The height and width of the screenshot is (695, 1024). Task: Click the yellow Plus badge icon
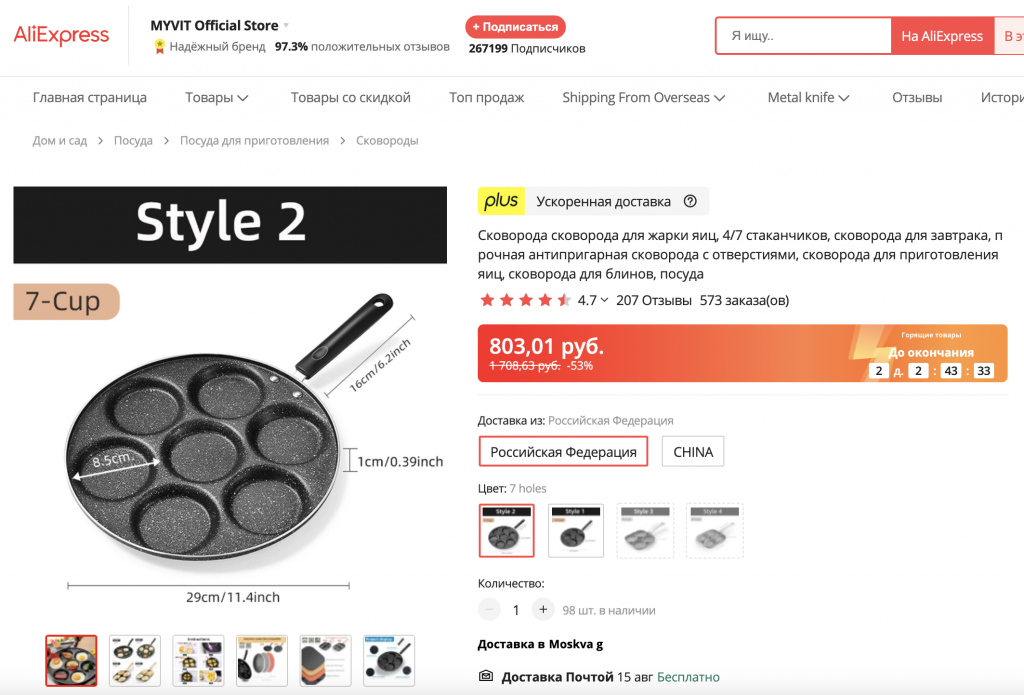pos(501,201)
